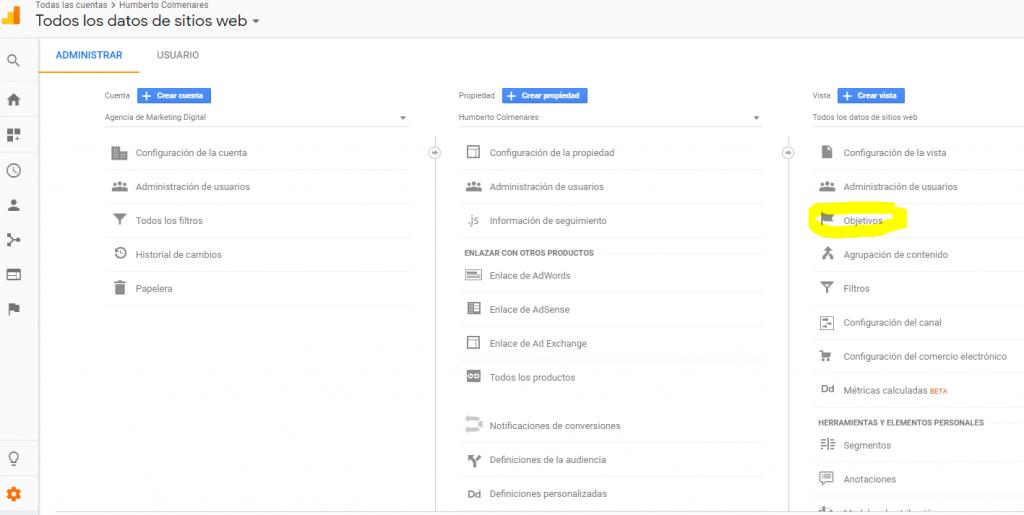Viewport: 1024px width, 515px height.
Task: Click Todas las cuentas breadcrumb text
Action: (71, 5)
